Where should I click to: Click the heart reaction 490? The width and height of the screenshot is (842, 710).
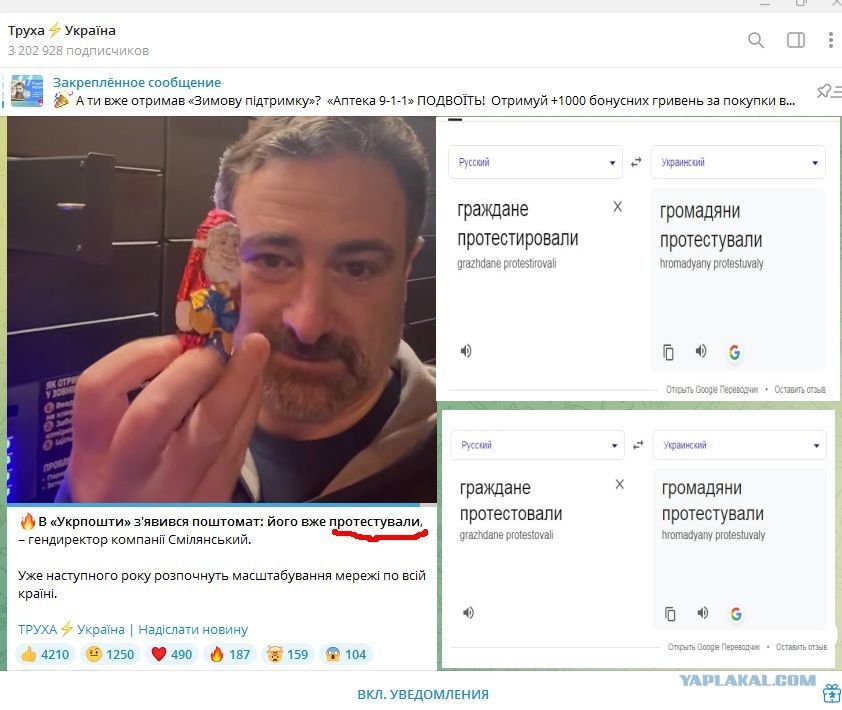click(172, 654)
